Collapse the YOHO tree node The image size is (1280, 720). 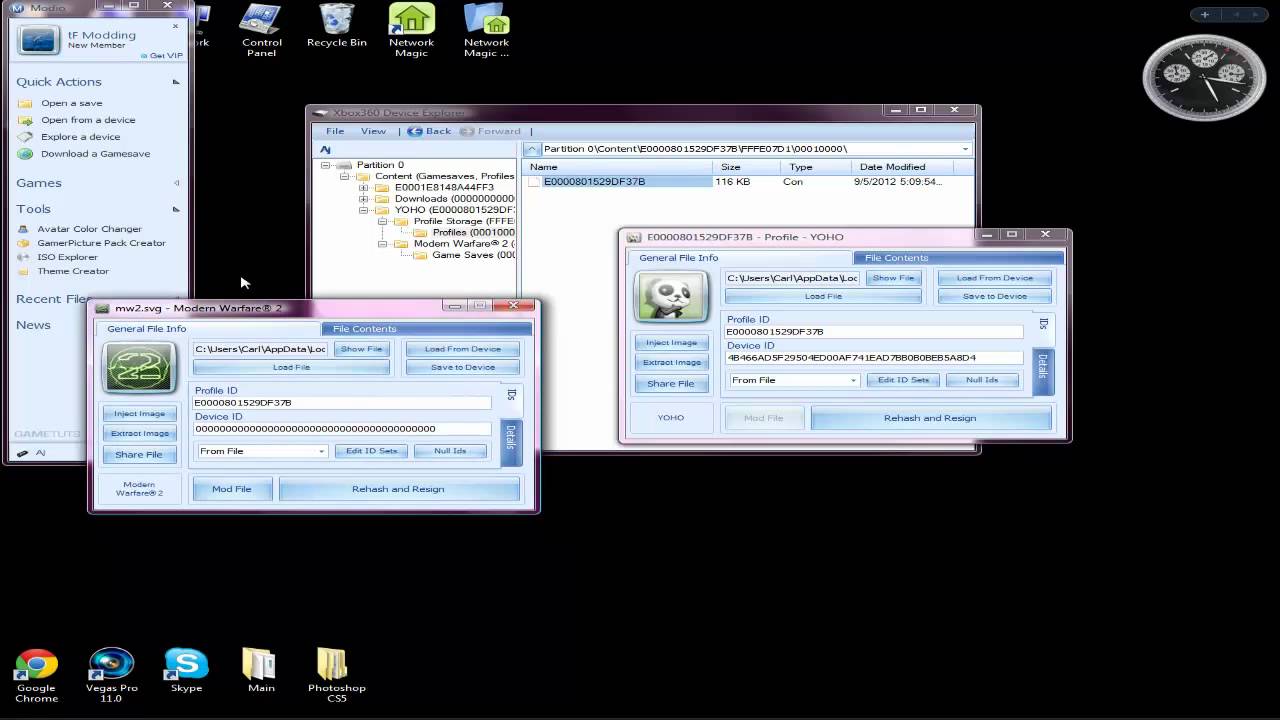[363, 210]
